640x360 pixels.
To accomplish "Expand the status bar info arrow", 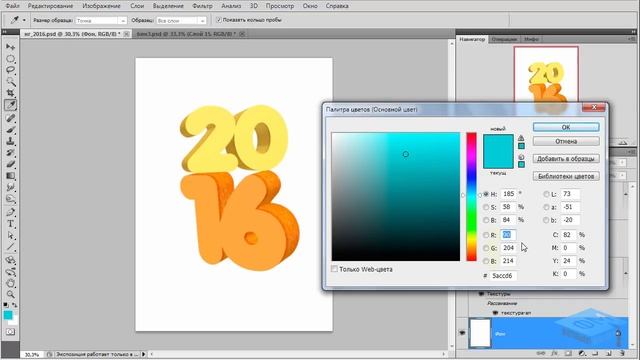I will coord(143,354).
